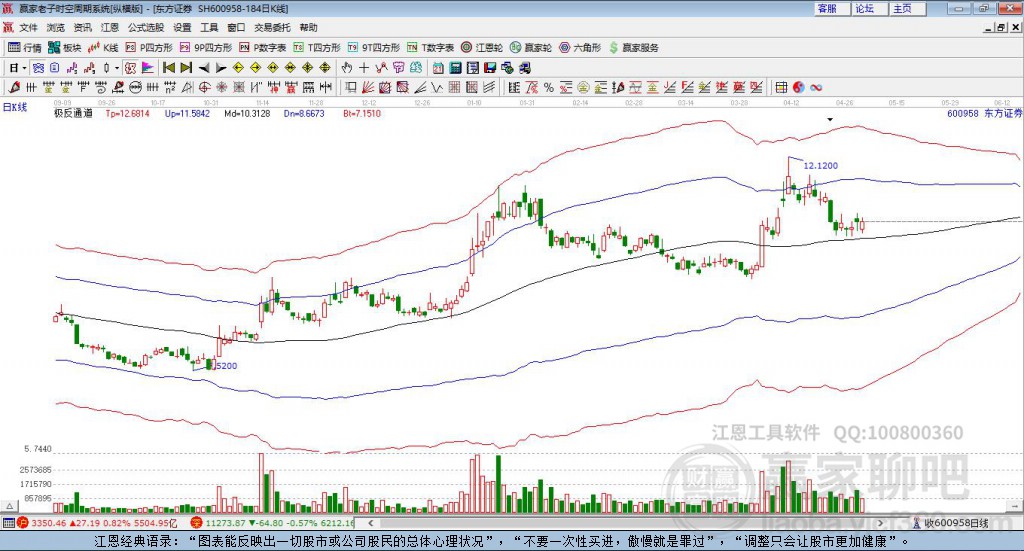The width and height of the screenshot is (1024, 551).
Task: Jump to the first bar icon
Action: click(168, 68)
